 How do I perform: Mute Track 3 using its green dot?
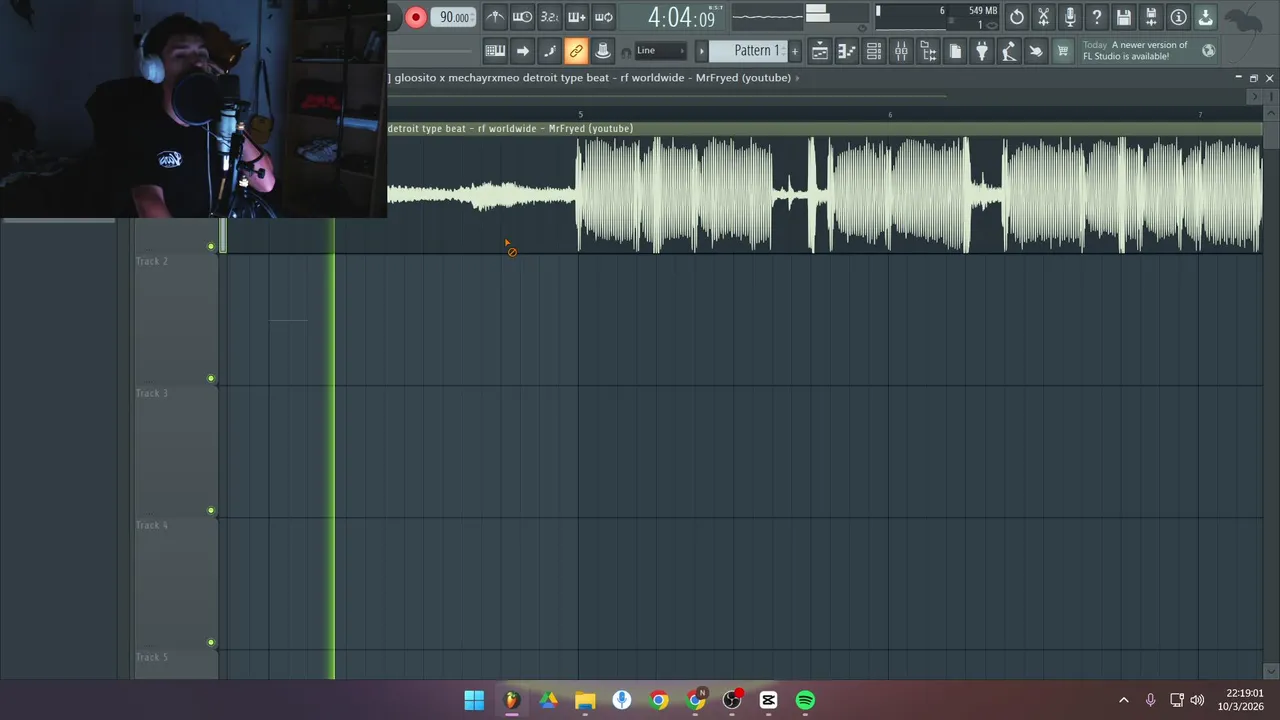[x=211, y=510]
